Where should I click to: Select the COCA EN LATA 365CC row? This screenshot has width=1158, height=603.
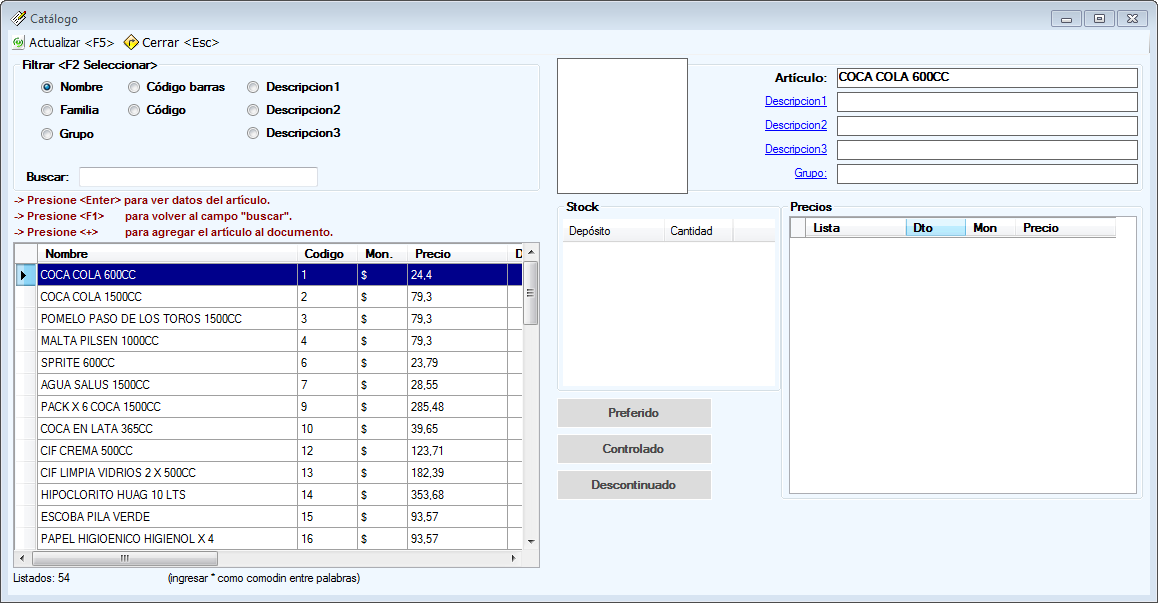click(269, 429)
